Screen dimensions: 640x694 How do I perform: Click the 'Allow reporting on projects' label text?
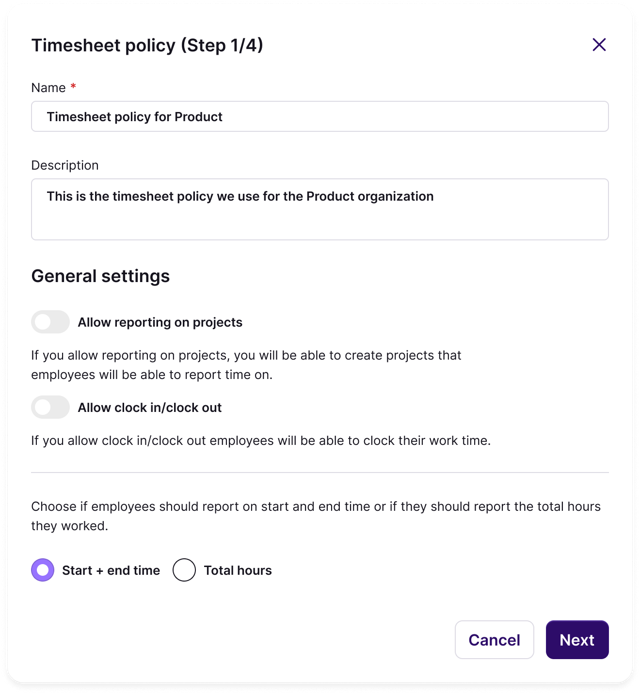click(x=160, y=322)
